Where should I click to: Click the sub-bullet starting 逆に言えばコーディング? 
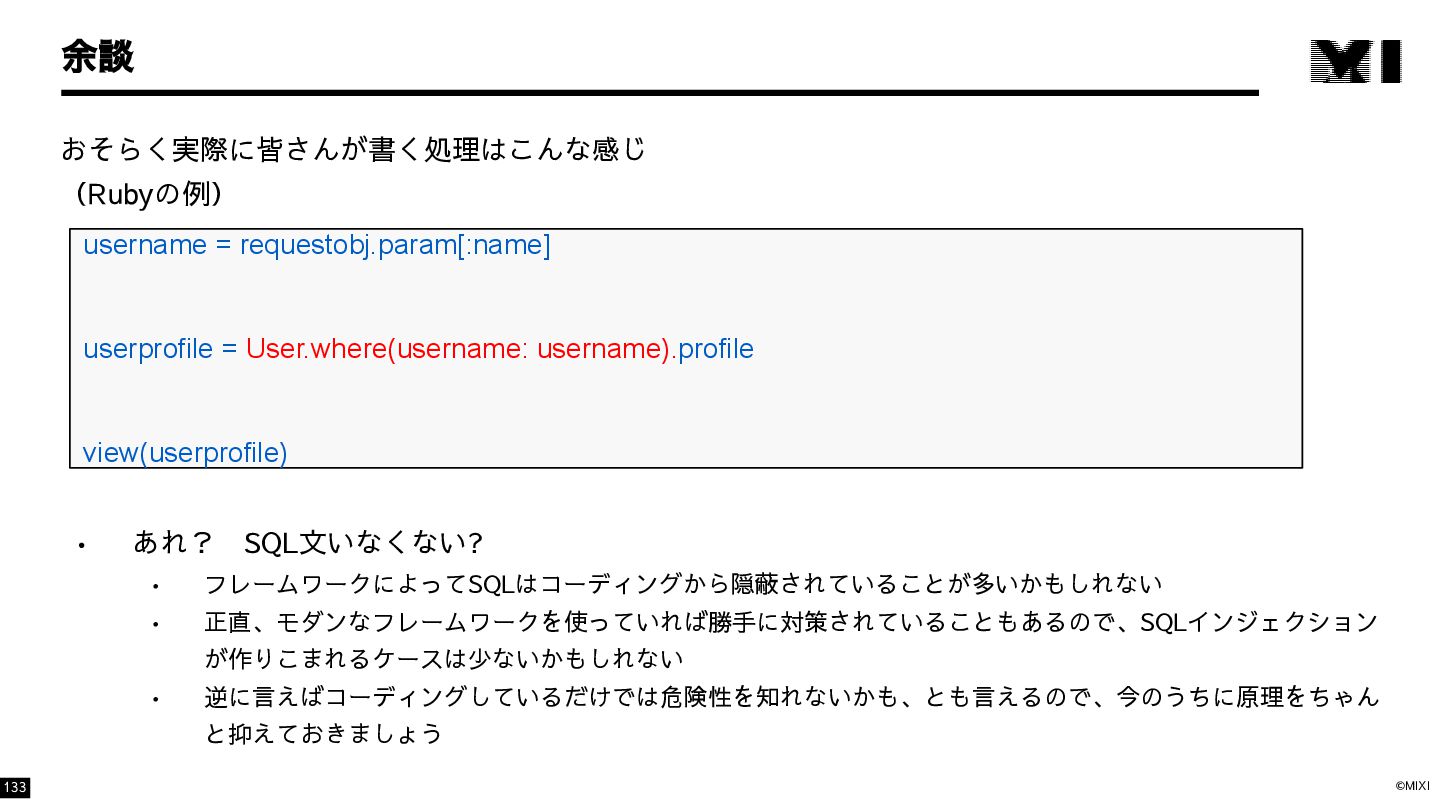[x=792, y=696]
